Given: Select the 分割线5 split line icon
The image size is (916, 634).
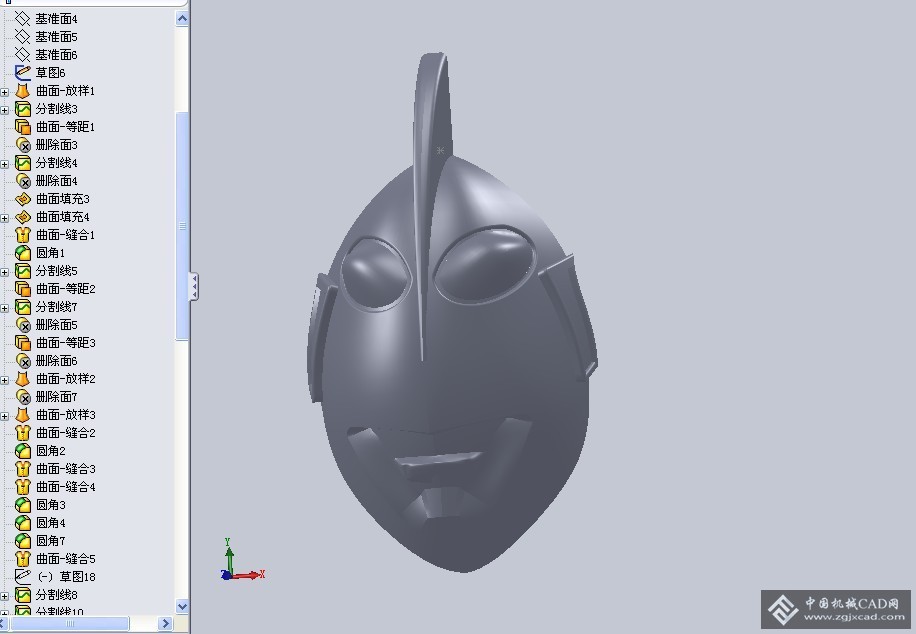Looking at the screenshot, I should [22, 271].
